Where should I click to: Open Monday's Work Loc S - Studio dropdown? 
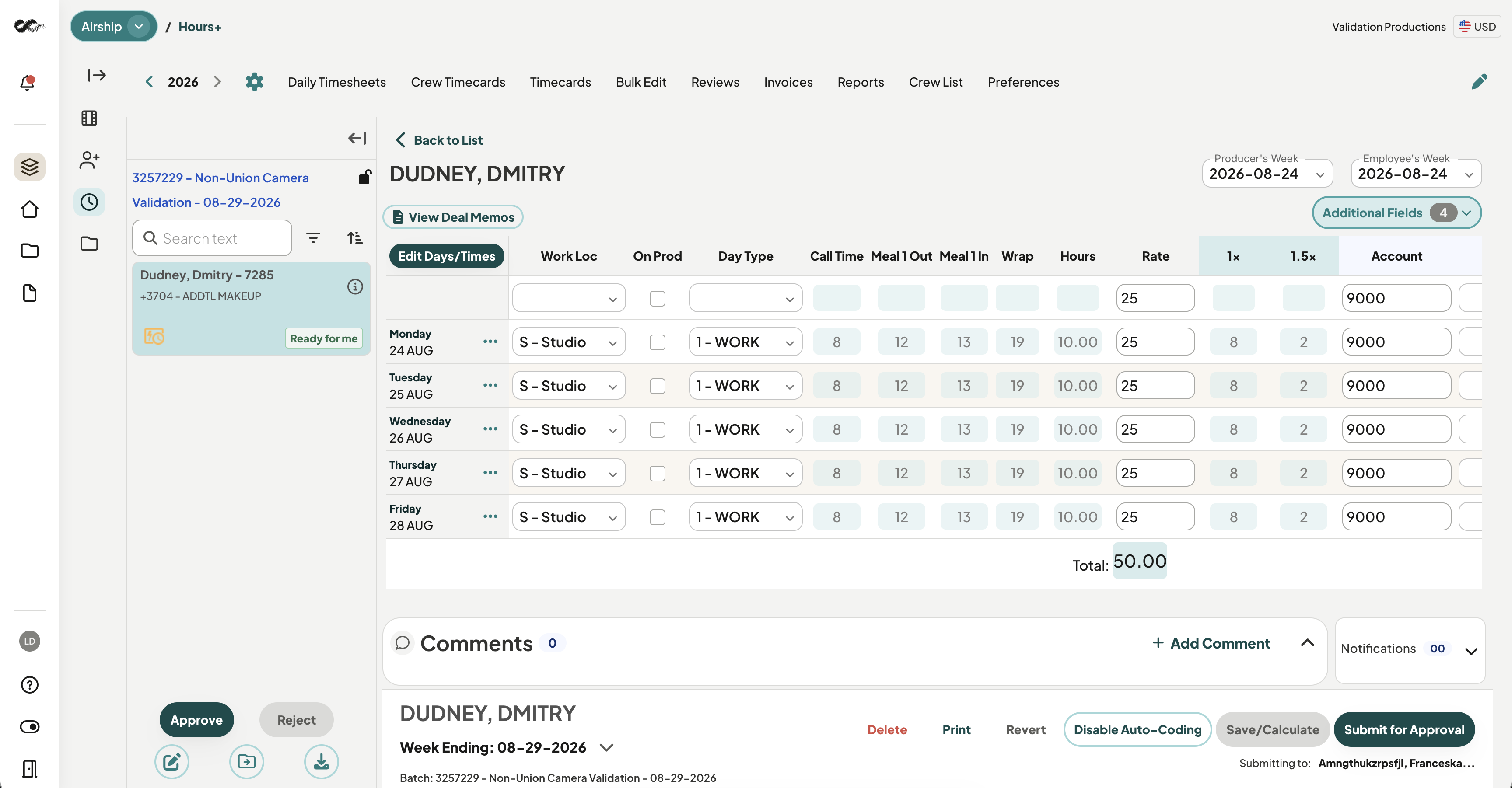pos(569,342)
